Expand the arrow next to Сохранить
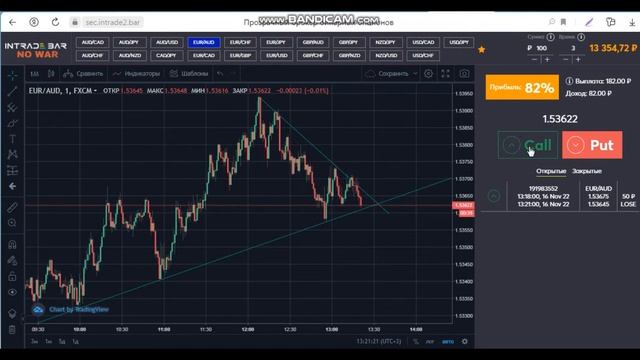Screen dimensions: 640x360 click(x=415, y=73)
